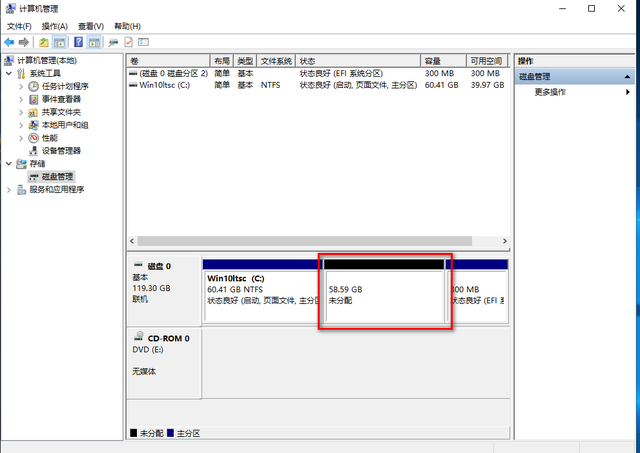The width and height of the screenshot is (640, 453).
Task: Click the 系统工具 tools icon
Action: pyautogui.click(x=21, y=73)
